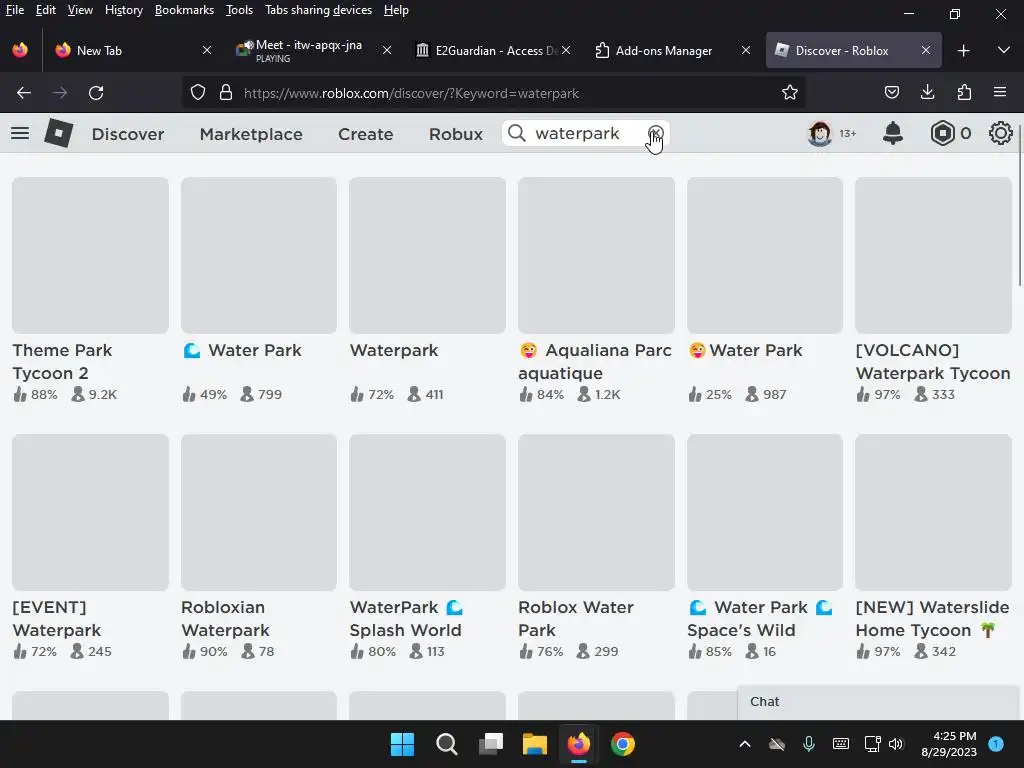Switch to E2Guardian Access Denied tab
This screenshot has height=768, width=1024.
(488, 50)
